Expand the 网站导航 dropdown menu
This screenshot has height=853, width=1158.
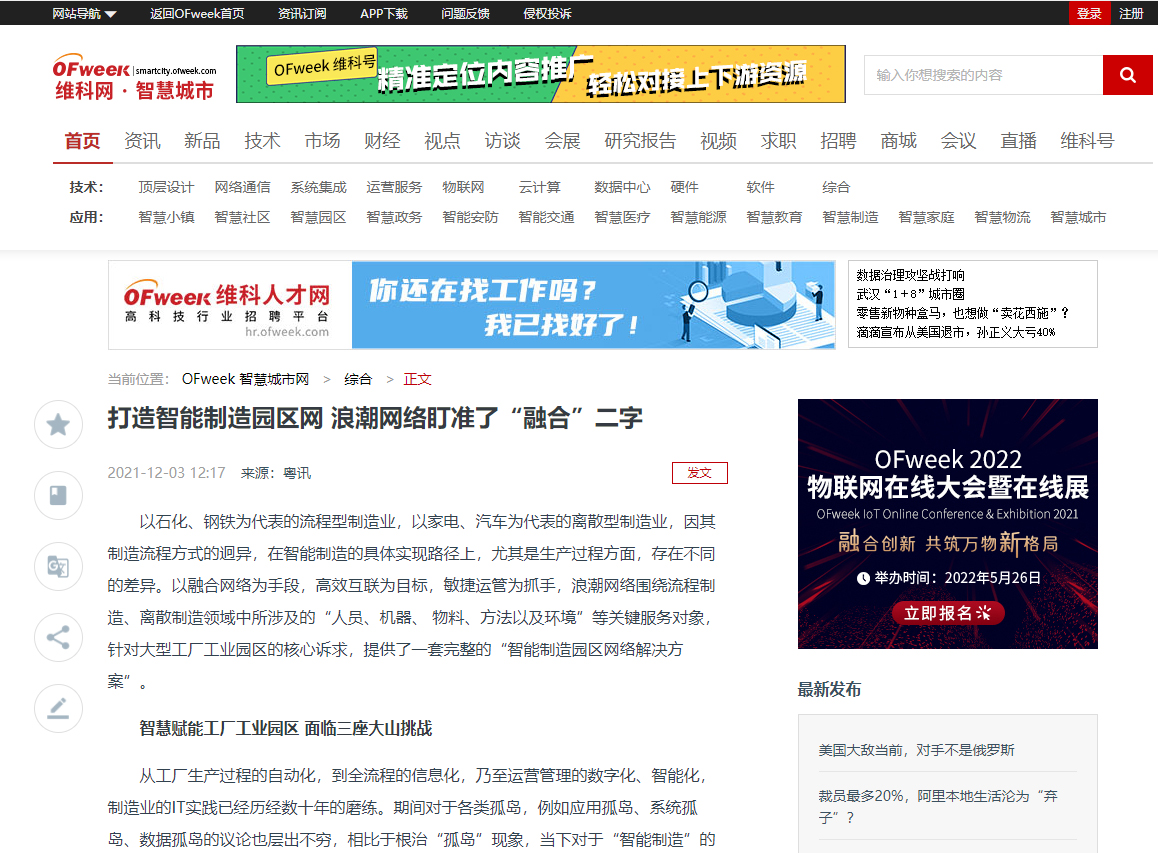pos(84,13)
